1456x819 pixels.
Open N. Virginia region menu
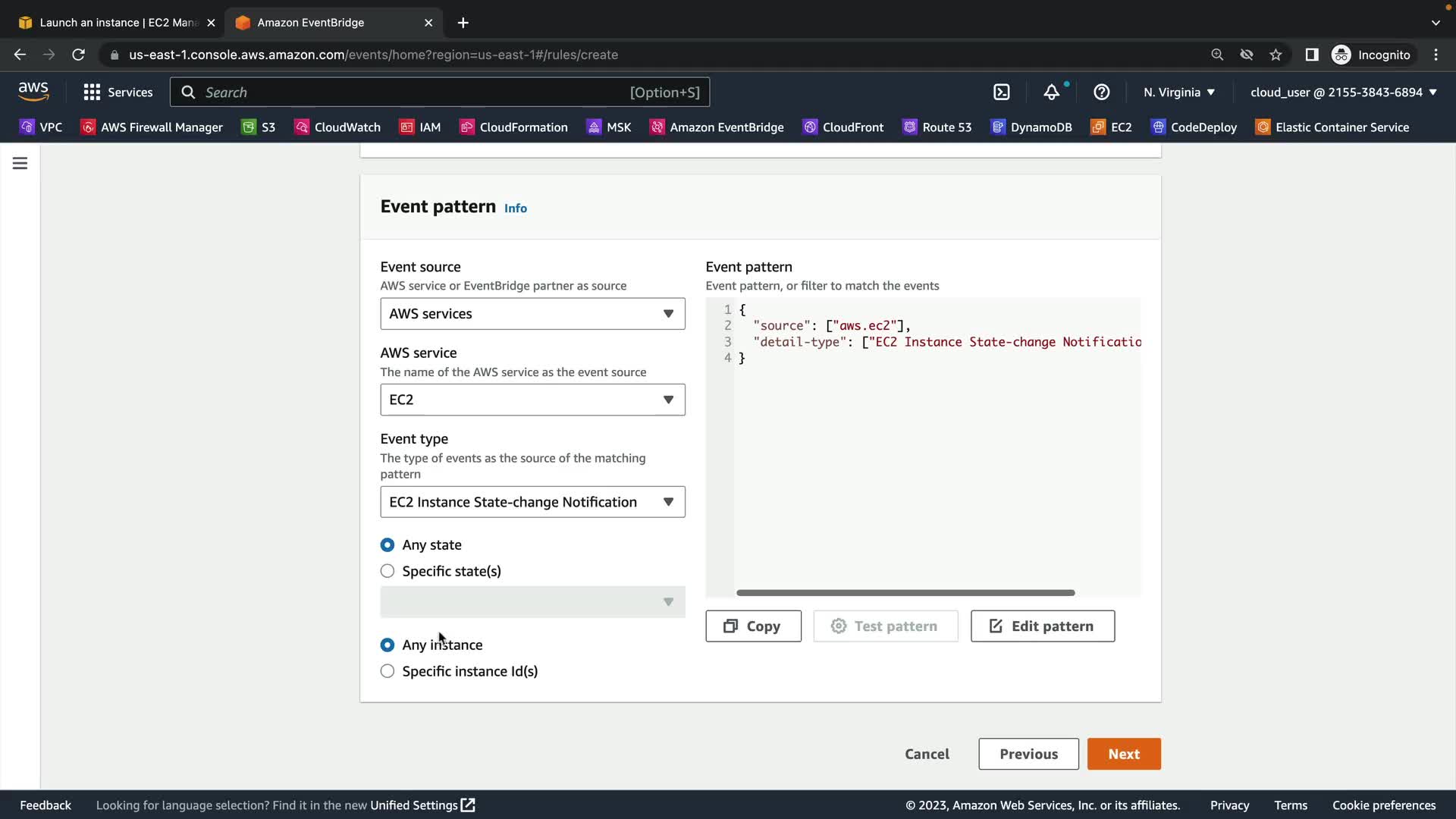[1178, 92]
